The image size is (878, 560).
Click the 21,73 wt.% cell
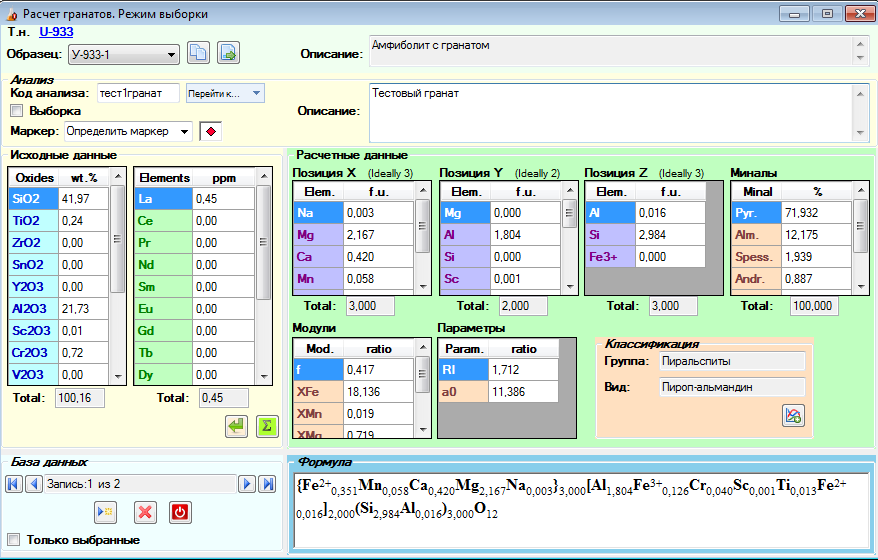pyautogui.click(x=83, y=309)
